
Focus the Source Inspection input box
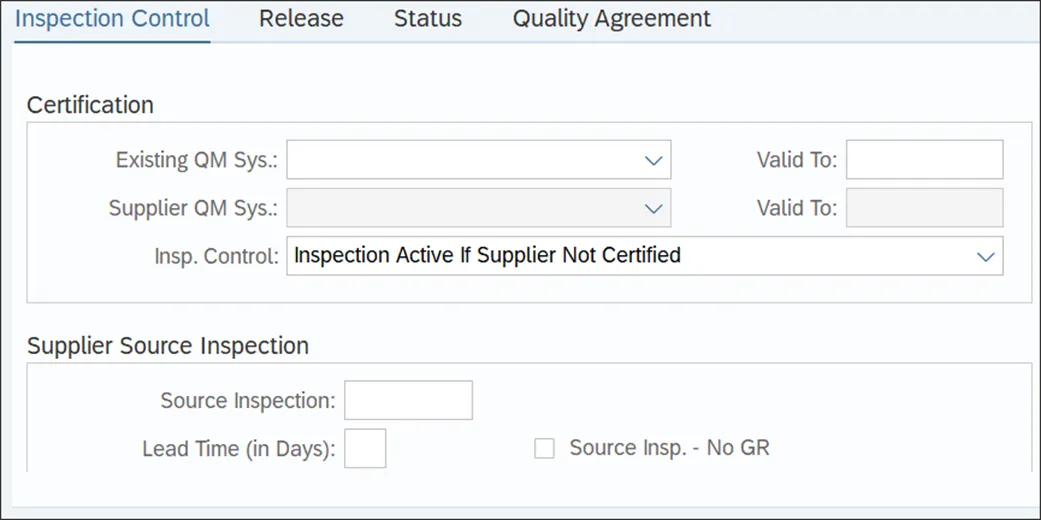tap(408, 400)
